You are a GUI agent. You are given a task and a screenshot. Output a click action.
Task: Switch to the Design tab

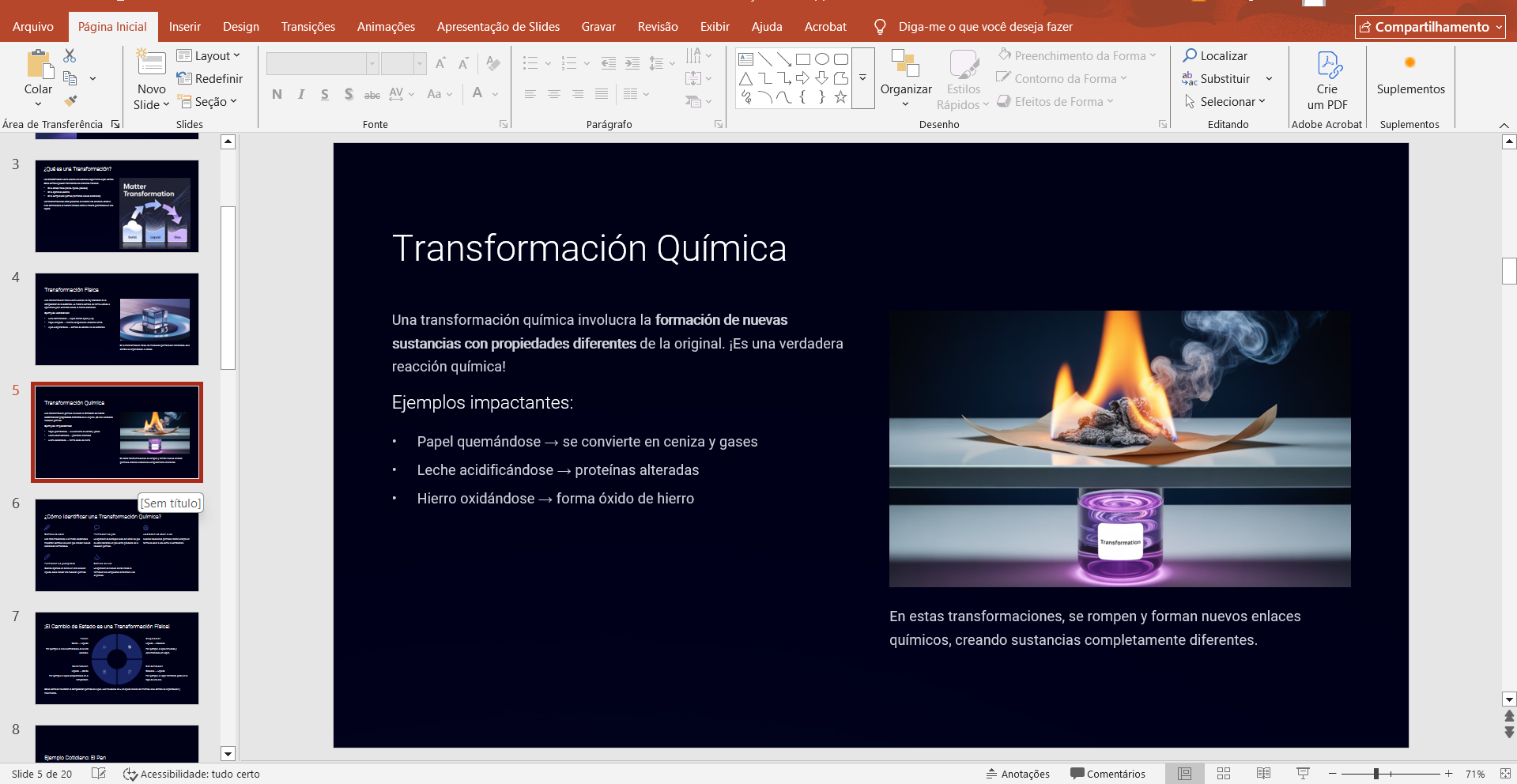coord(241,27)
